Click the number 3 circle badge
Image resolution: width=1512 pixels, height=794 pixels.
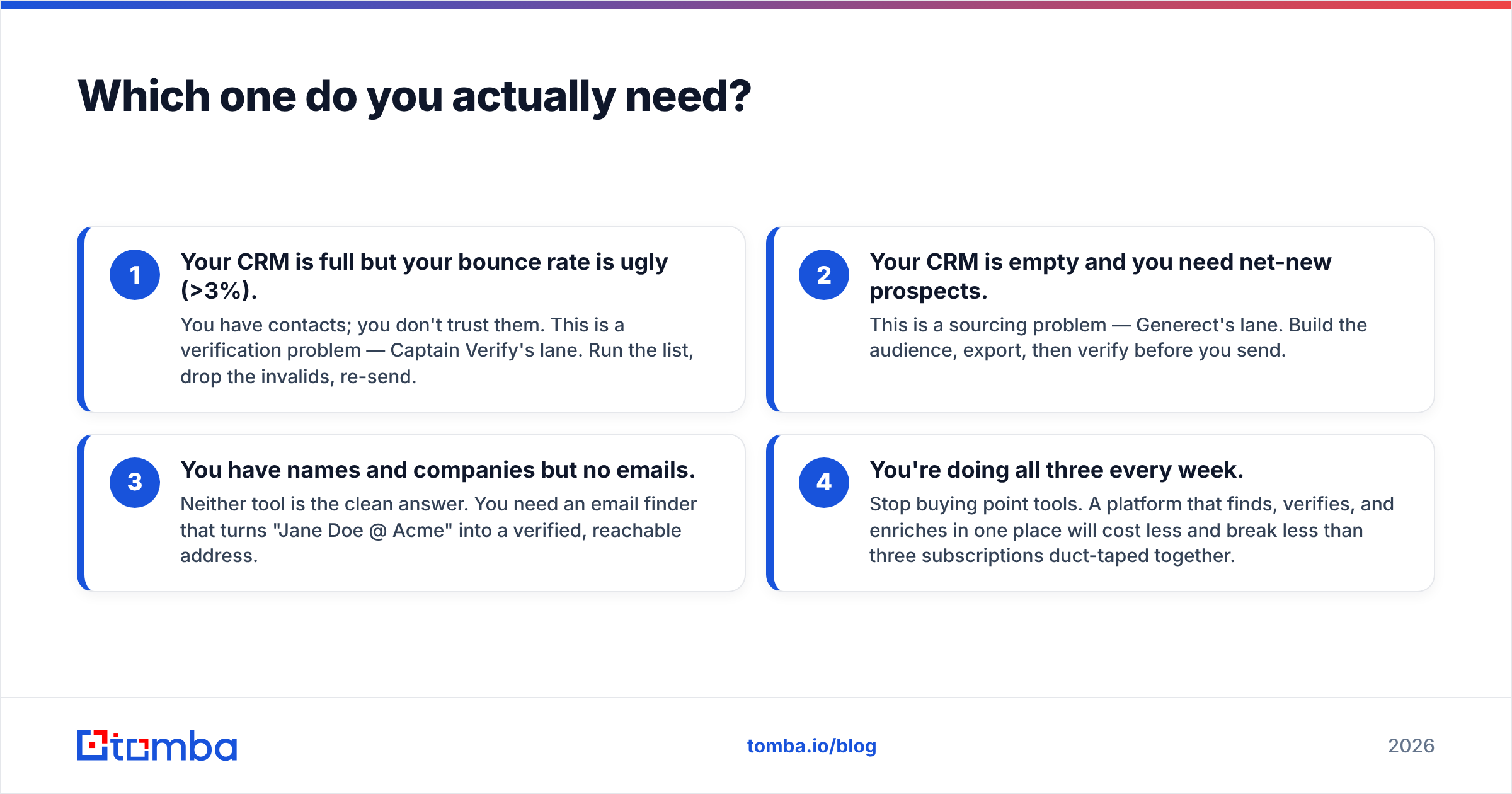point(135,483)
